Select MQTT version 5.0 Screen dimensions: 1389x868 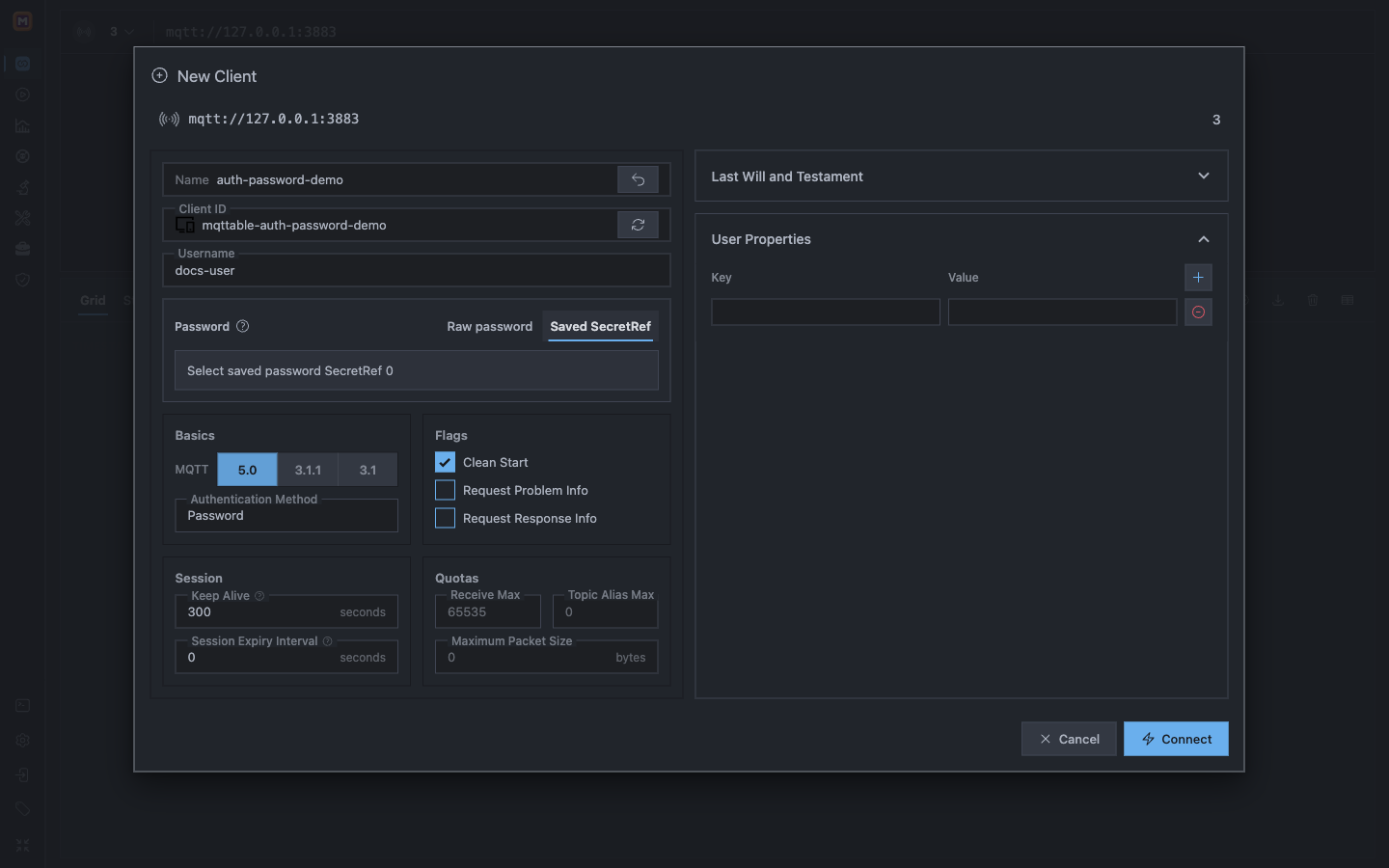247,470
